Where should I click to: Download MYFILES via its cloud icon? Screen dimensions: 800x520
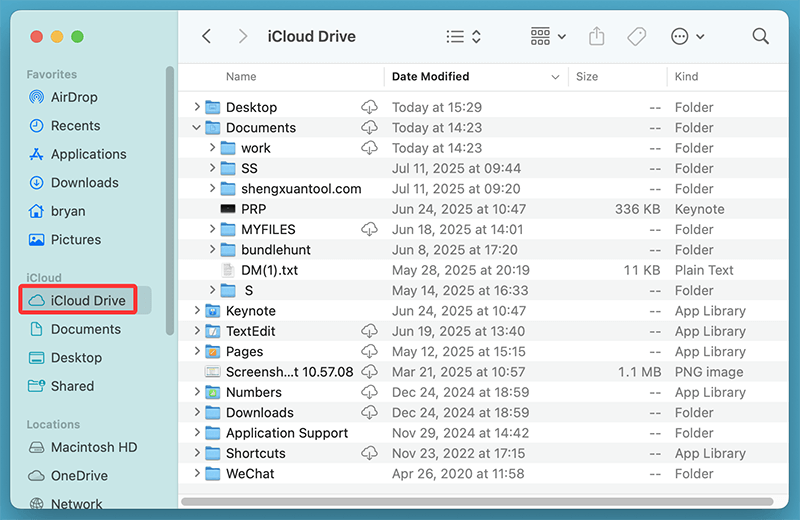click(x=369, y=230)
